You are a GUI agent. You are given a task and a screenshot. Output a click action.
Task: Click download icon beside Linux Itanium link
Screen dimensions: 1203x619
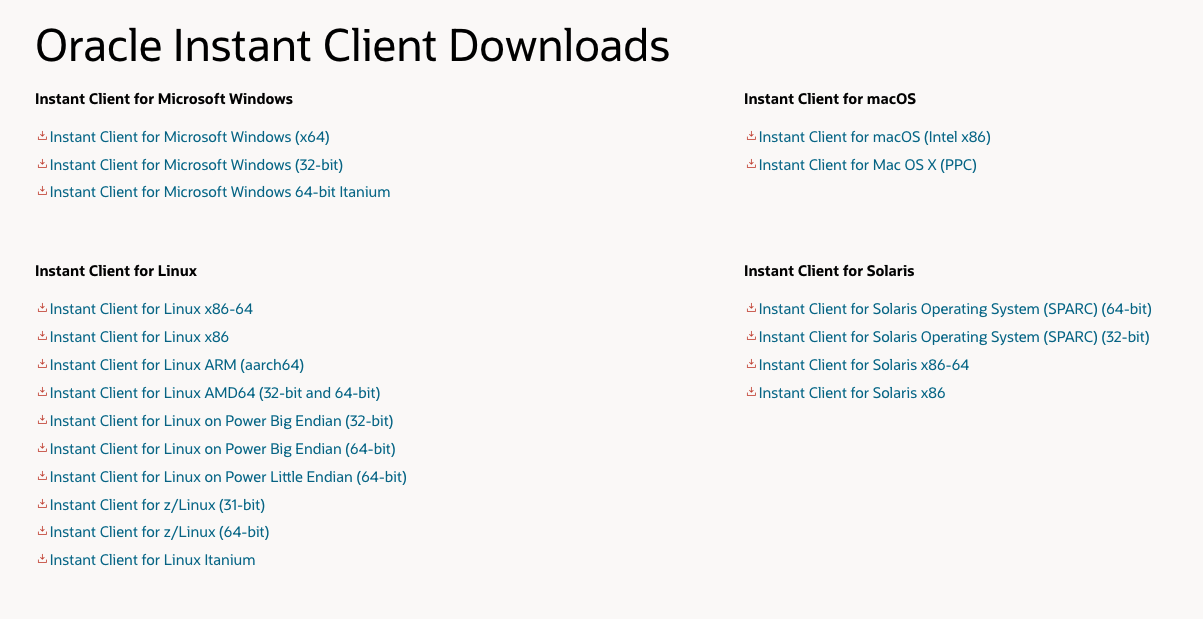42,559
